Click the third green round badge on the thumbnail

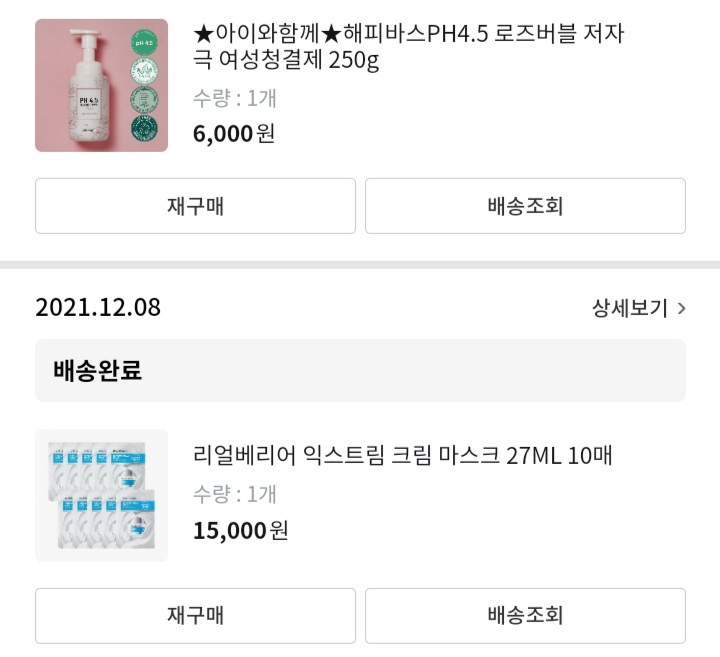coord(144,100)
